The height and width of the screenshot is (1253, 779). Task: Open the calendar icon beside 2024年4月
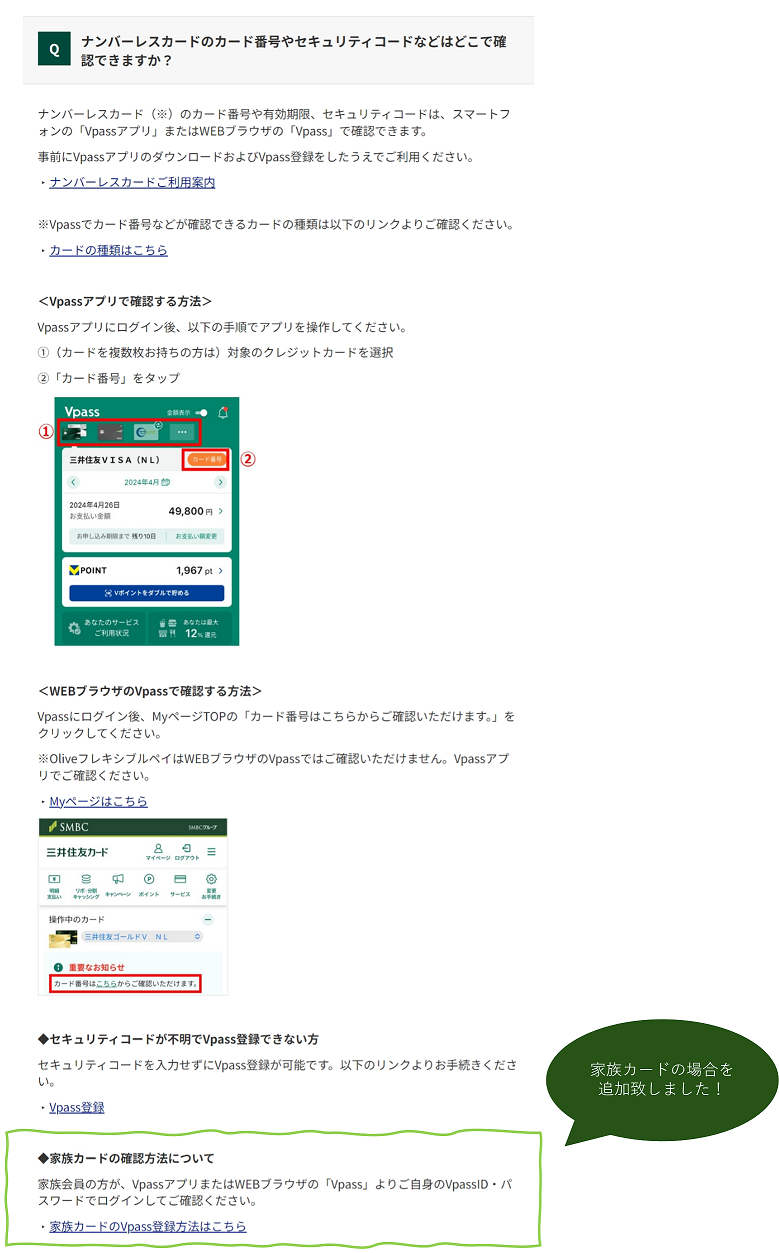pyautogui.click(x=165, y=482)
